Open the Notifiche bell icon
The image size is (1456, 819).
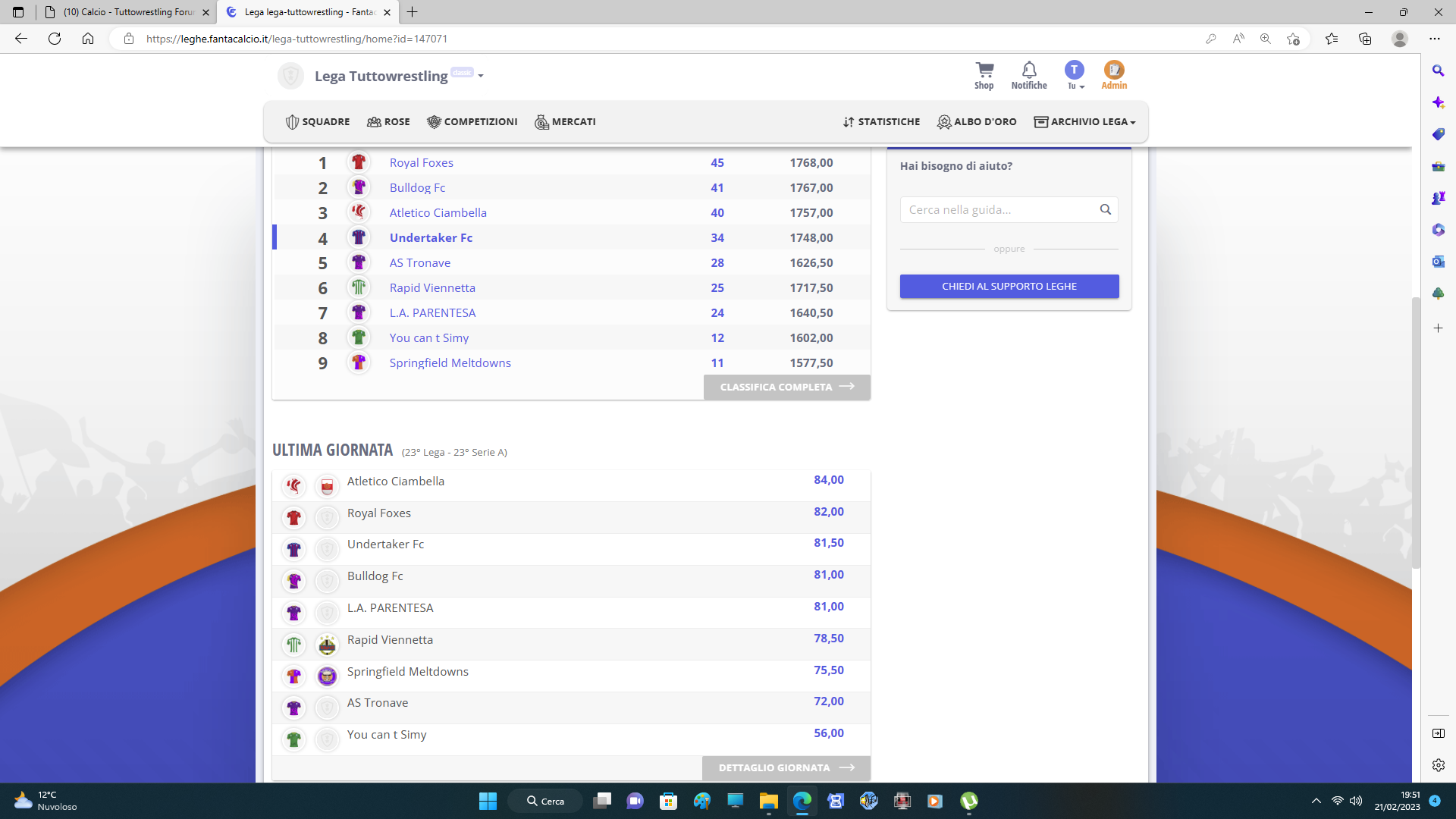pos(1028,71)
